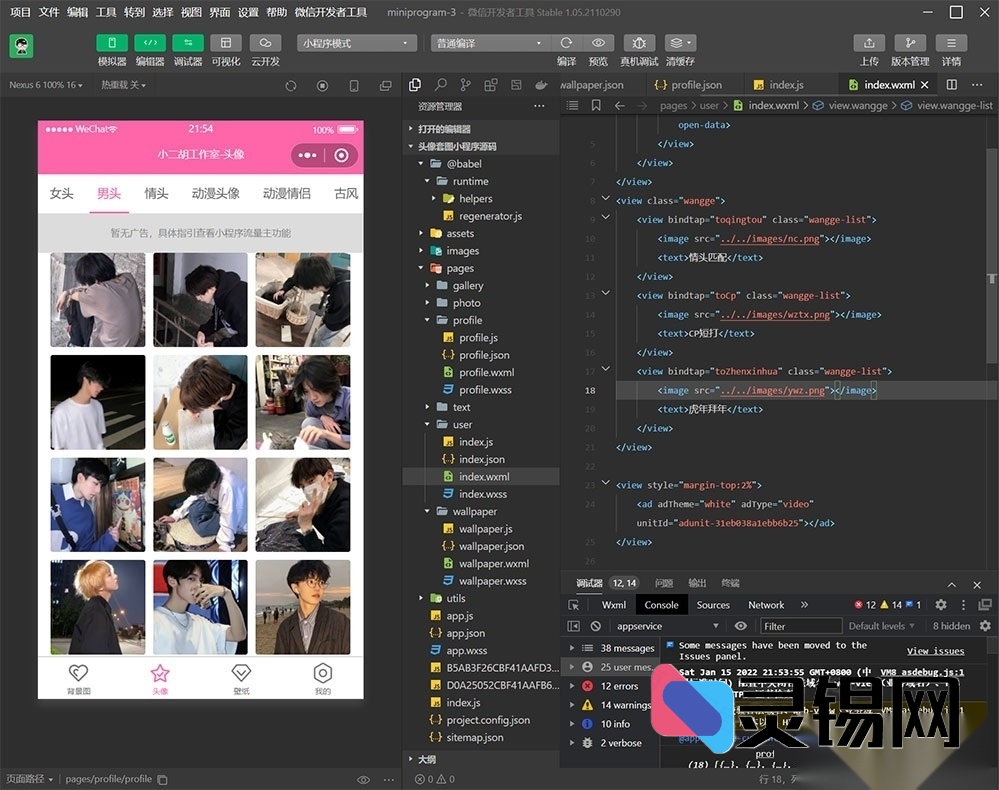Click the clear console icon

tap(596, 626)
